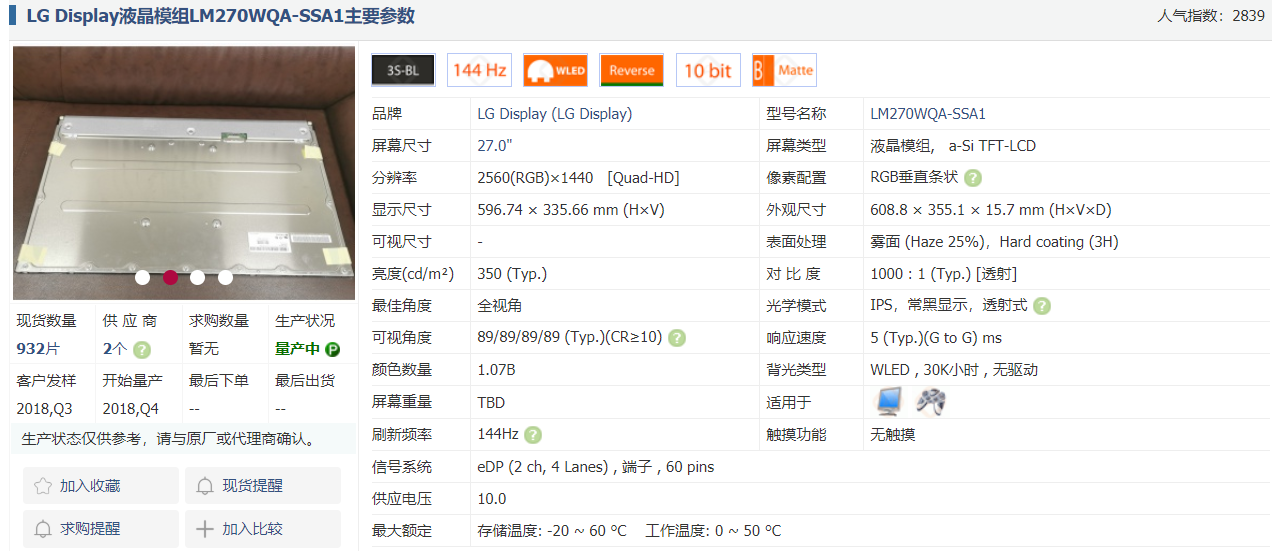
Task: Click the 开始量产 date 2018,Q4
Action: (x=130, y=409)
